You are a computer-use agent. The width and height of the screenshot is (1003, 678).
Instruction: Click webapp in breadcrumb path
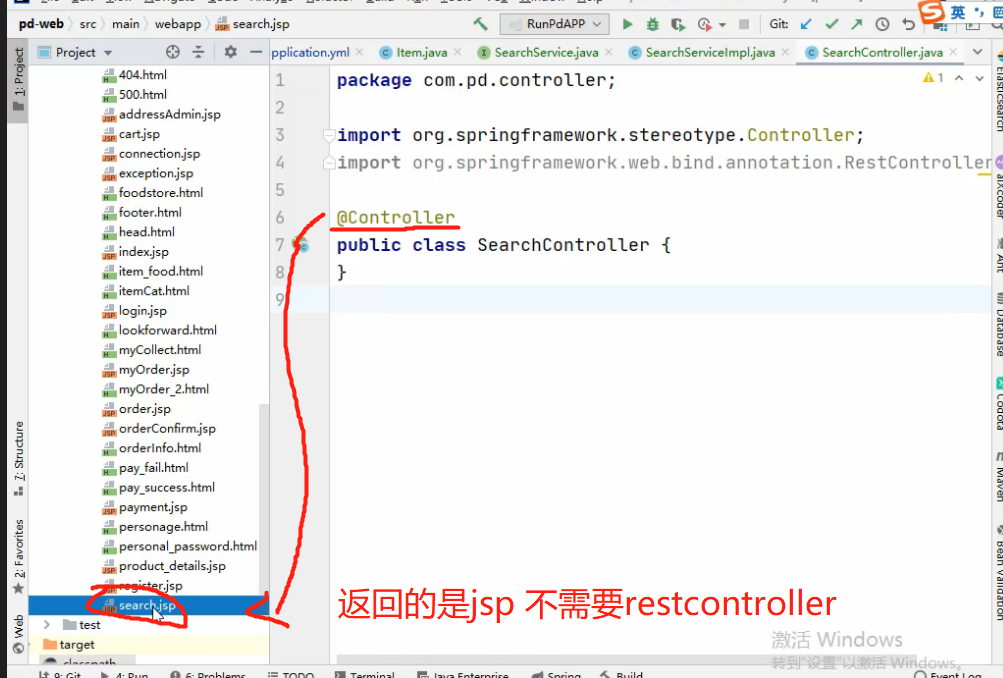(178, 24)
